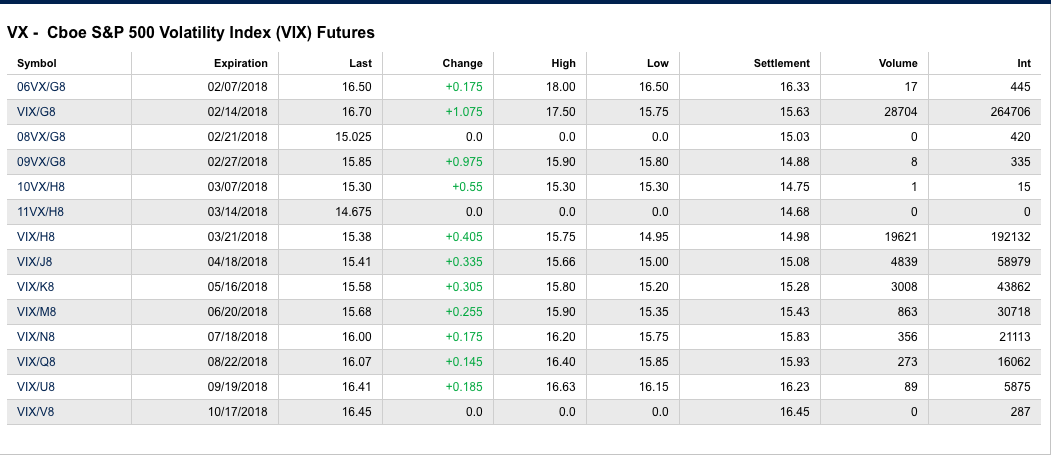Select the VIX/Q8 symbol link
This screenshot has height=456, width=1051.
tap(35, 362)
